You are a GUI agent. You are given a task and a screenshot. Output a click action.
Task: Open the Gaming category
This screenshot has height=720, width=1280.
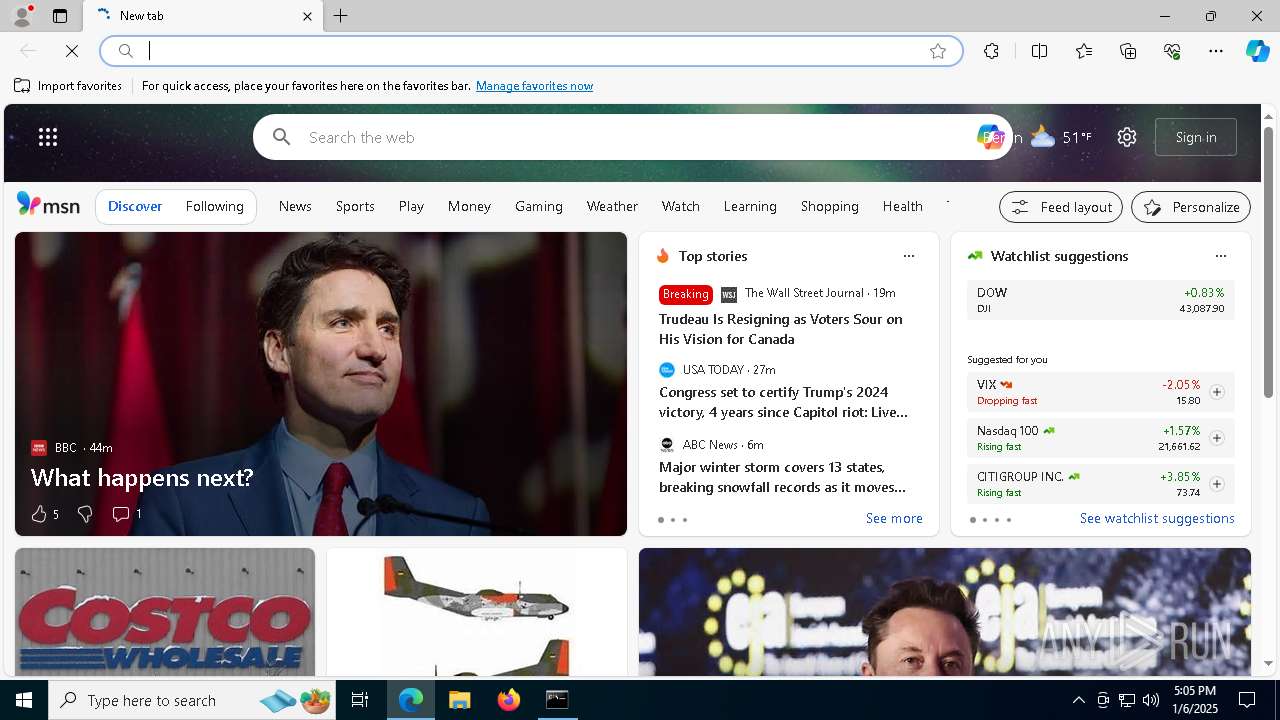click(539, 206)
